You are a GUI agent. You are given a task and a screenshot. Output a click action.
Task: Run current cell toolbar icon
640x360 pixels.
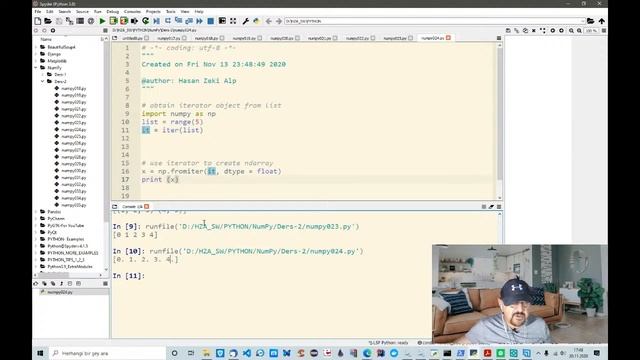(x=113, y=21)
